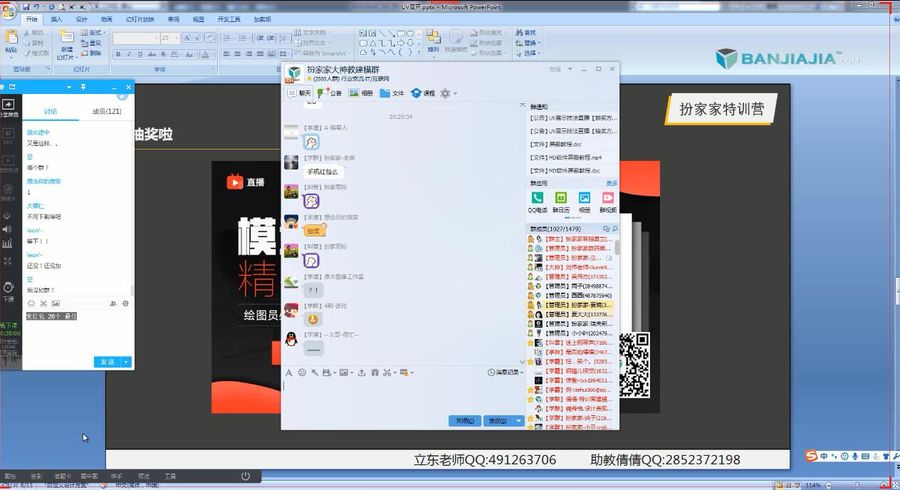The image size is (900, 490).
Task: Toggle bold formatting in PowerPoint ribbon
Action: click(x=118, y=54)
